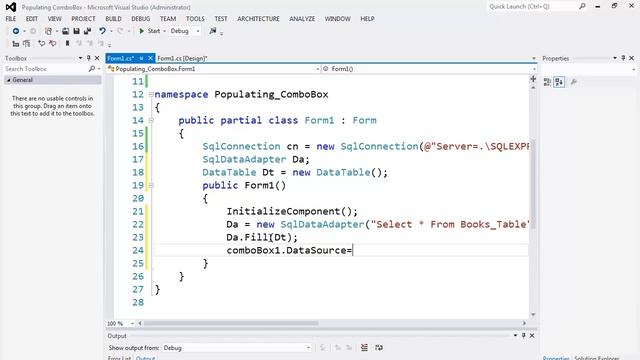640x360 pixels.
Task: Open the Show output from Debug dropdown
Action: [x=237, y=348]
